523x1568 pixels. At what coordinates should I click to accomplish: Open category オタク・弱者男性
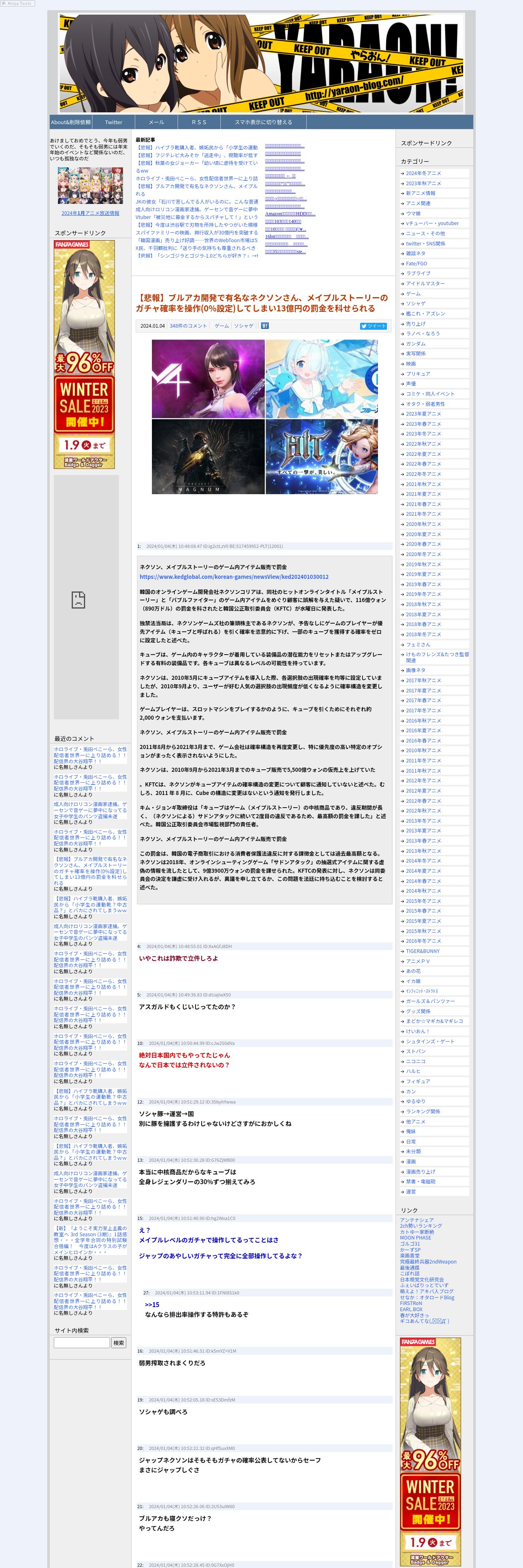pyautogui.click(x=426, y=403)
